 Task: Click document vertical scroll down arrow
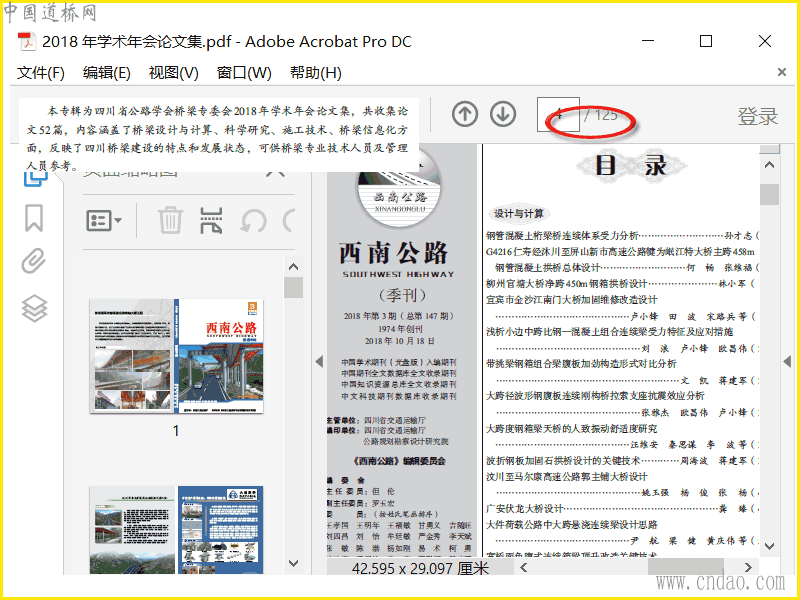(x=769, y=546)
